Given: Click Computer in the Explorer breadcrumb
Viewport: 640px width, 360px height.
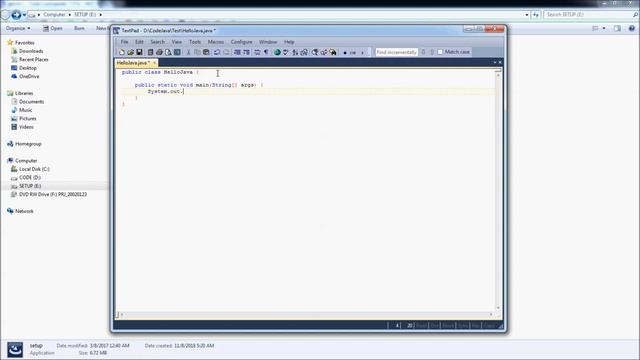Looking at the screenshot, I should 54,15.
